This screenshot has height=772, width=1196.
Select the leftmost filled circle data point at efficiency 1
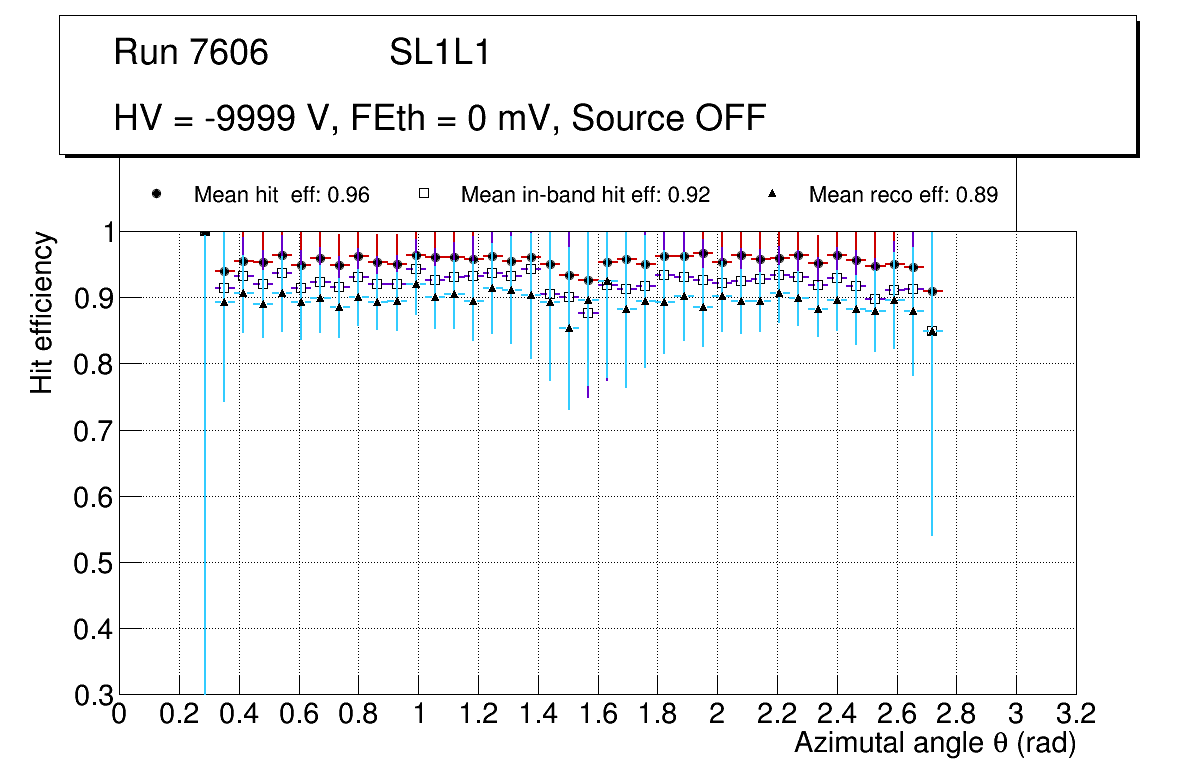[x=205, y=232]
